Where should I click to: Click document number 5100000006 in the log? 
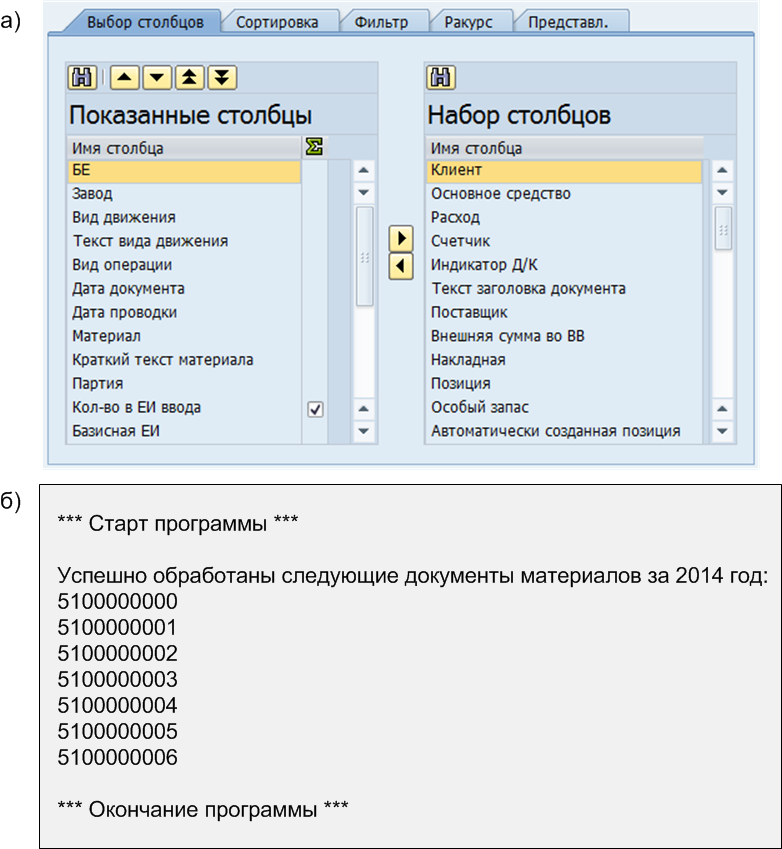tap(118, 757)
